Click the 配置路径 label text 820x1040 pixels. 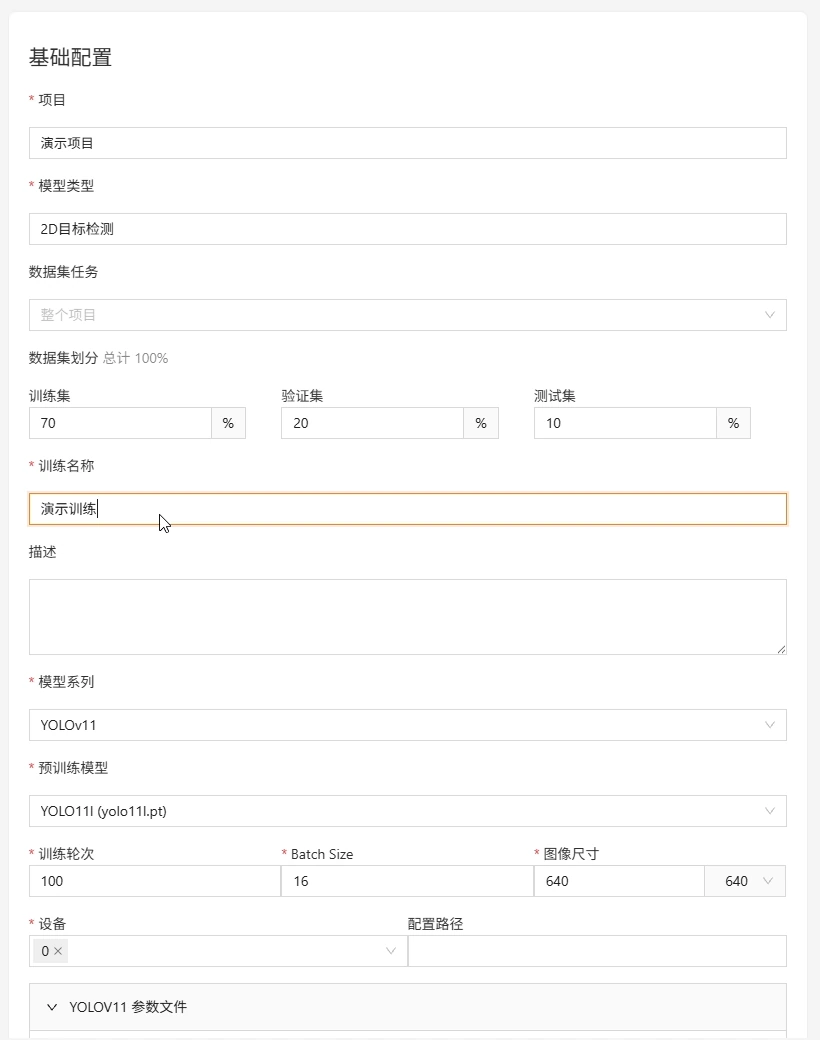(435, 924)
